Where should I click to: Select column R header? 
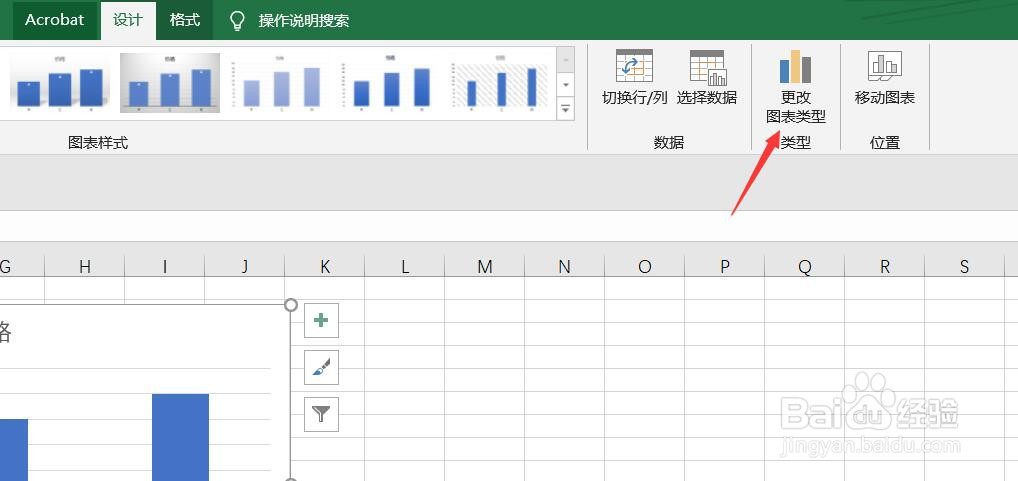click(x=885, y=266)
